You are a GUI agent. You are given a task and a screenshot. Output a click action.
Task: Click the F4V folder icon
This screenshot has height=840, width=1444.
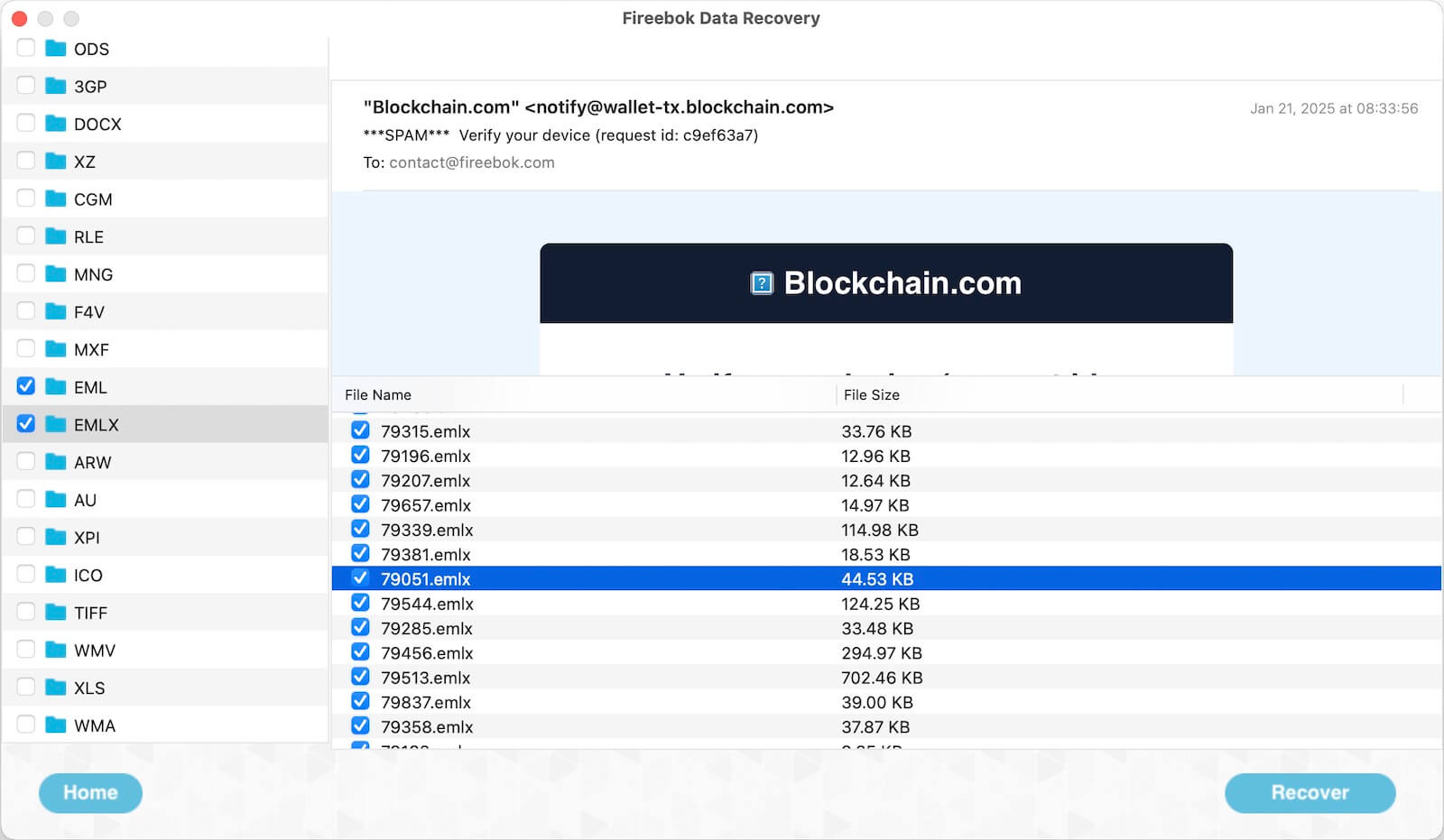pos(56,311)
